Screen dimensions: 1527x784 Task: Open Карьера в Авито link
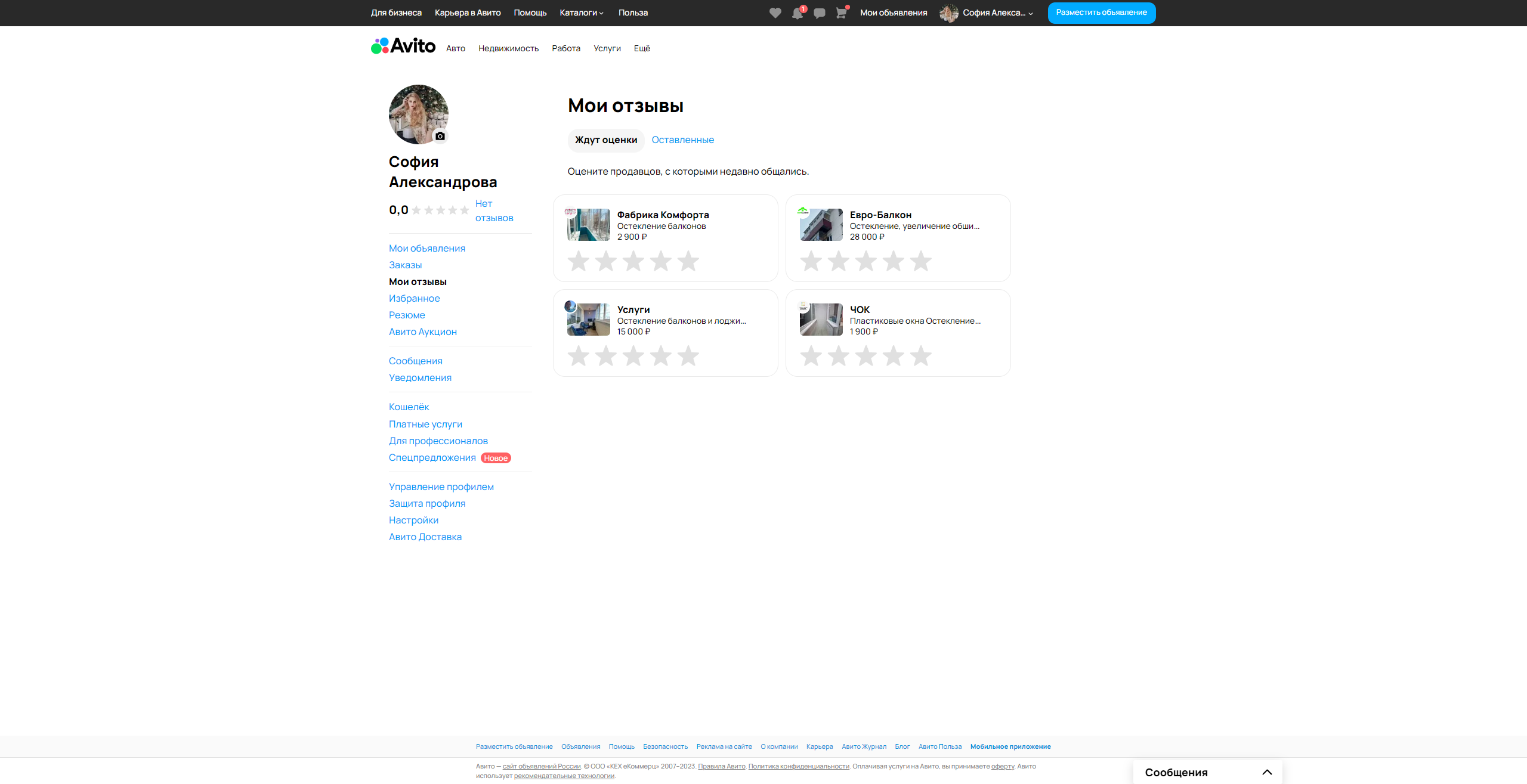point(468,13)
